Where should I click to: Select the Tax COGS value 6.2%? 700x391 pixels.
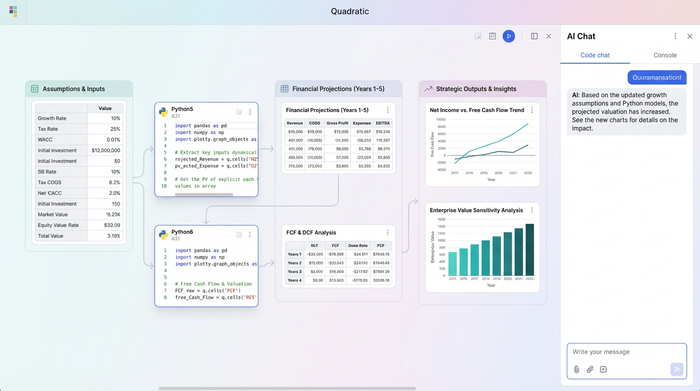(x=114, y=183)
